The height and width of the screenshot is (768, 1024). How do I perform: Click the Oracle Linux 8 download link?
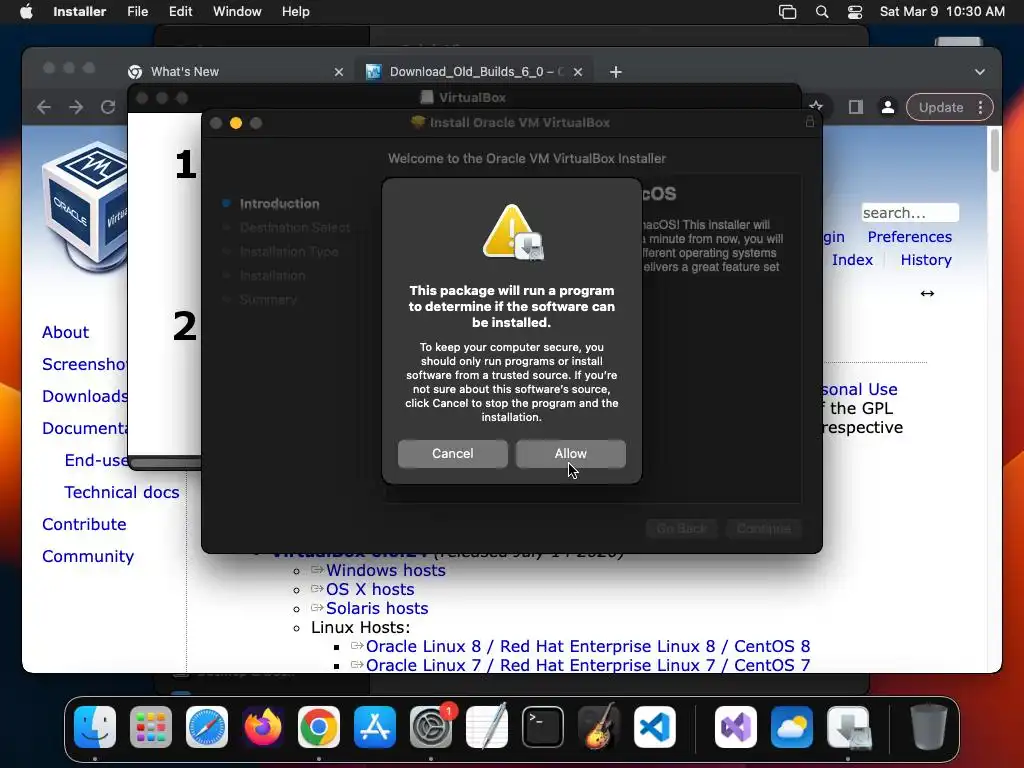pyautogui.click(x=588, y=646)
